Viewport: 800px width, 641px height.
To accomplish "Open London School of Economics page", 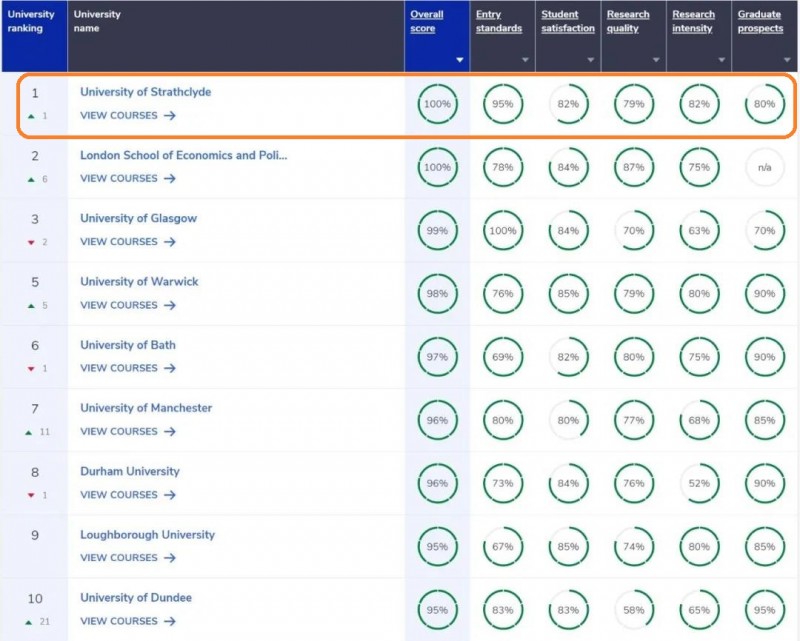I will (184, 155).
